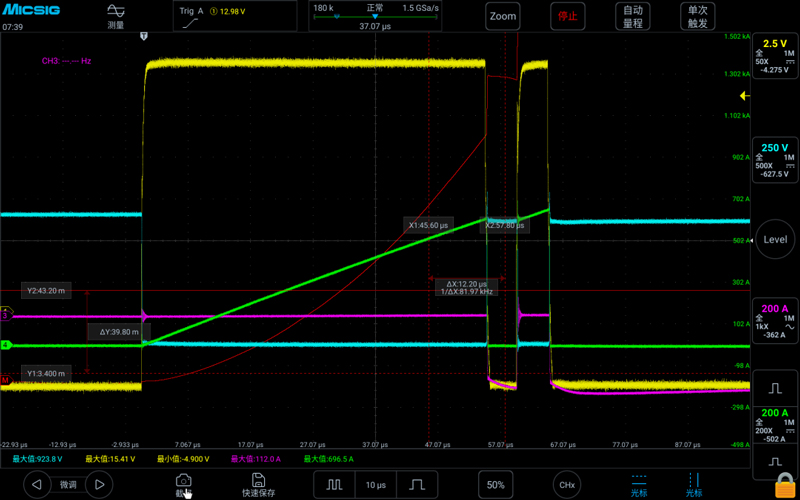Tap the left fine-adjust arrow

coord(37,485)
